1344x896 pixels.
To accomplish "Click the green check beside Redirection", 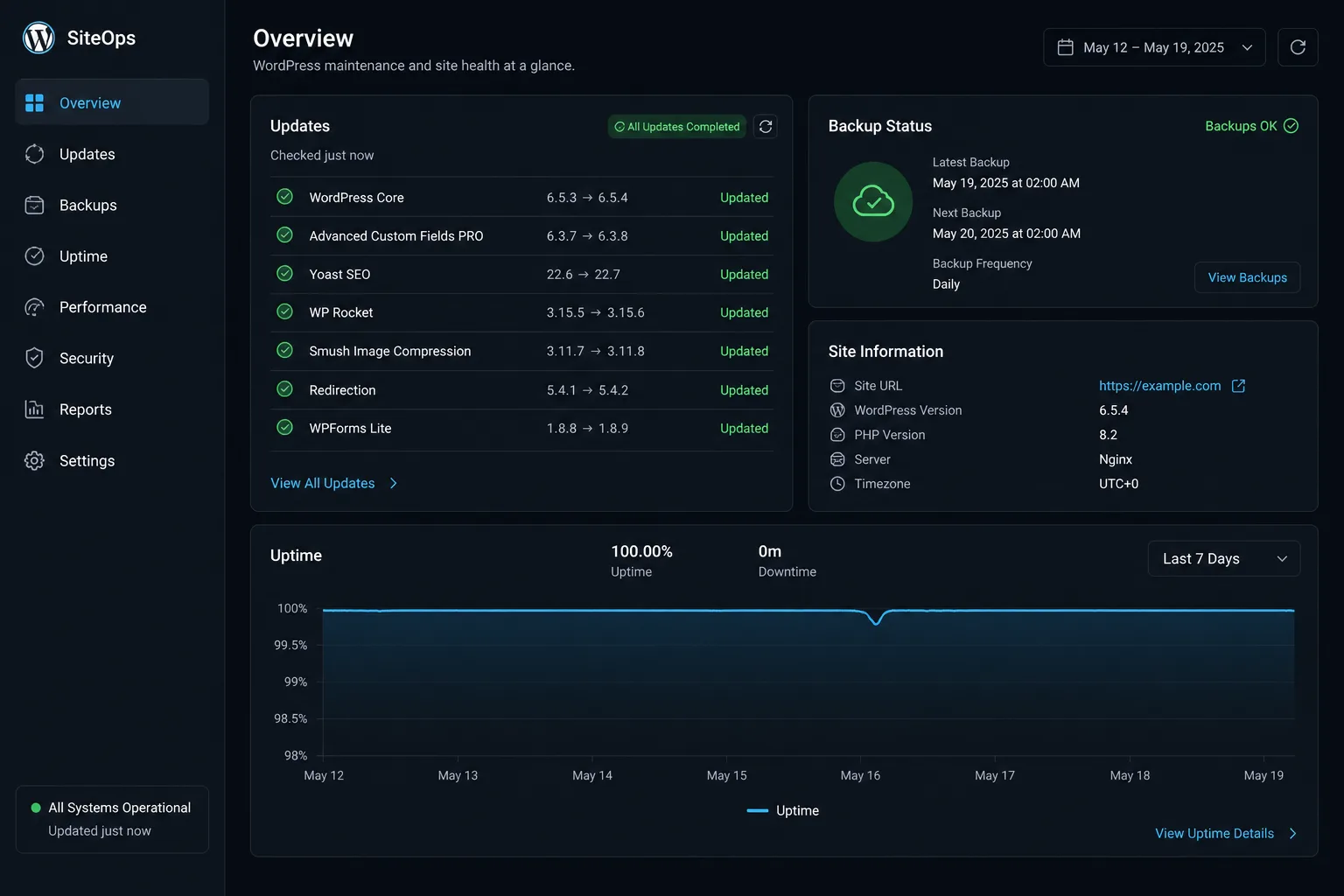I will (284, 389).
